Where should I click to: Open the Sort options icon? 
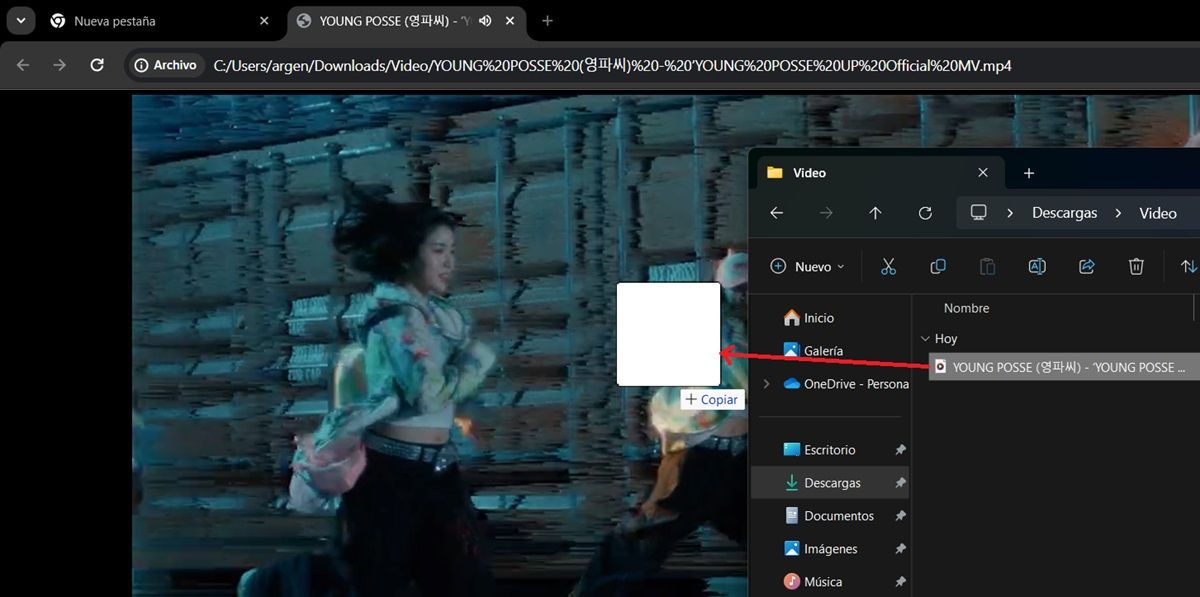click(1188, 267)
